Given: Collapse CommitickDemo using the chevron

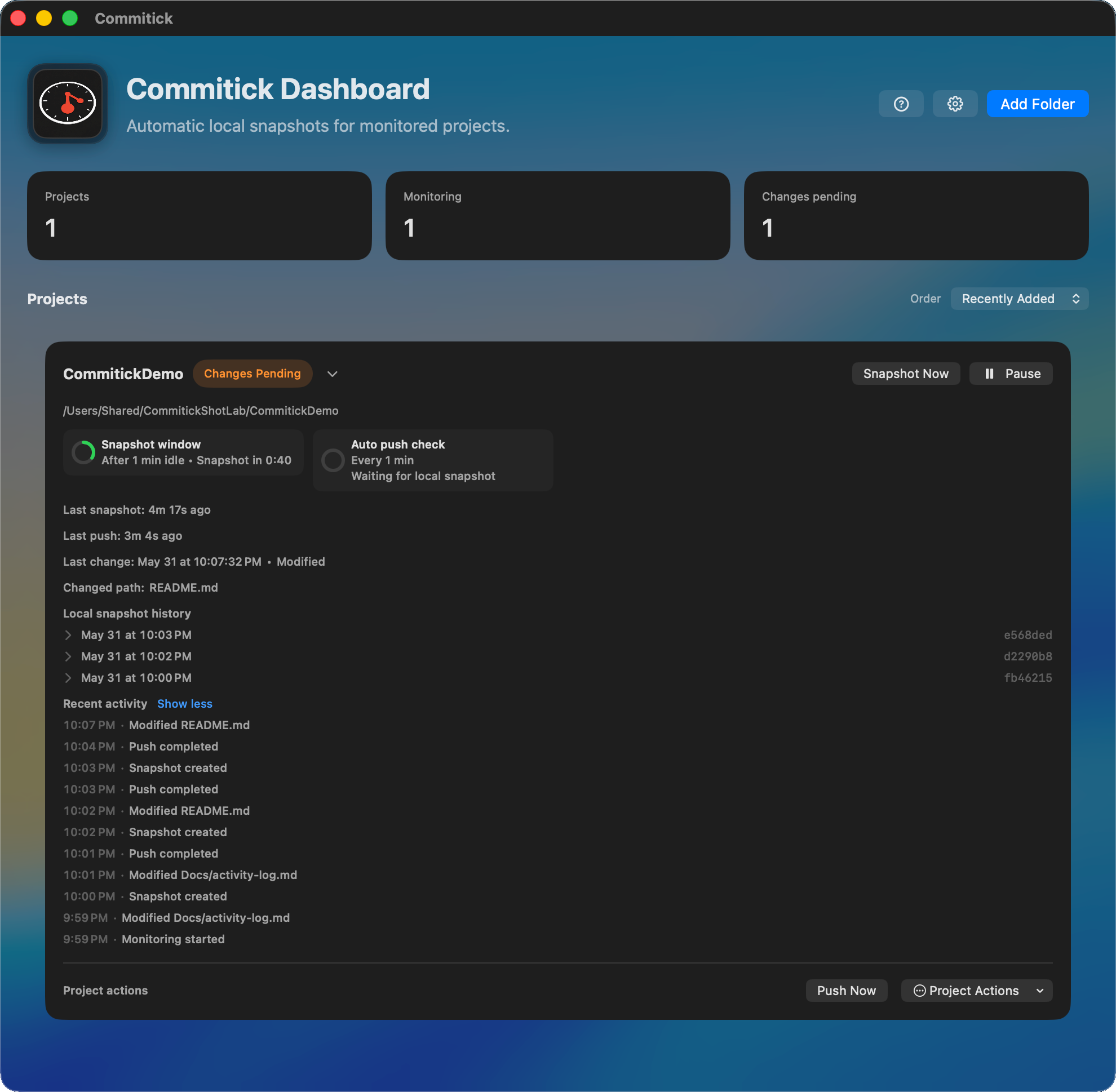Looking at the screenshot, I should coord(332,374).
